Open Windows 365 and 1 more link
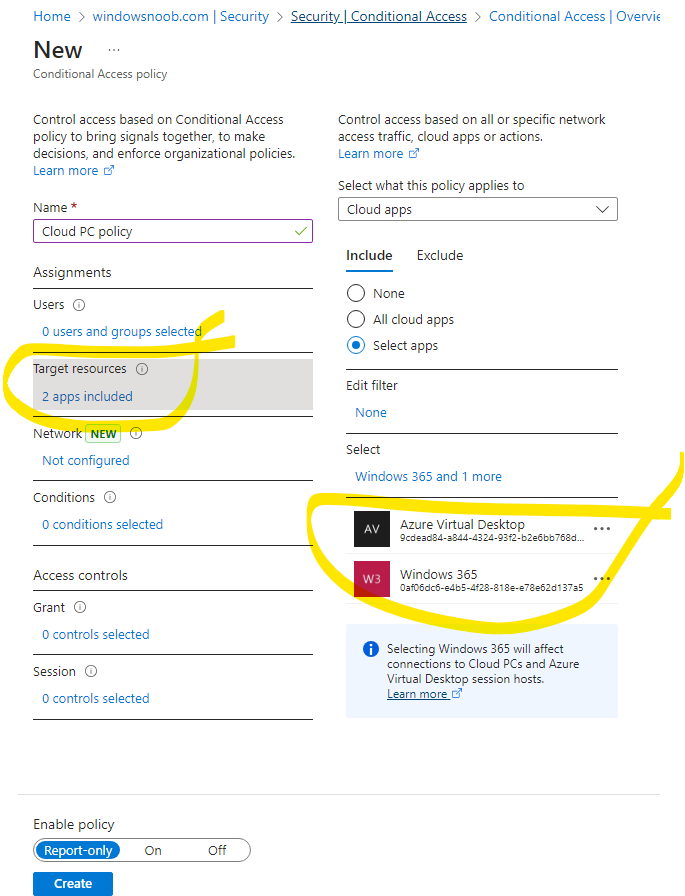 tap(428, 477)
